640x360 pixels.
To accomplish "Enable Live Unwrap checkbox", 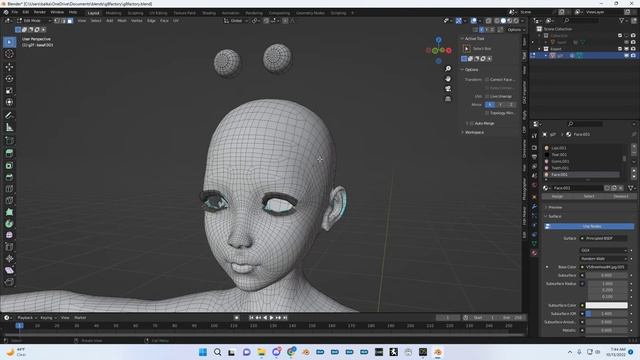I will (487, 96).
